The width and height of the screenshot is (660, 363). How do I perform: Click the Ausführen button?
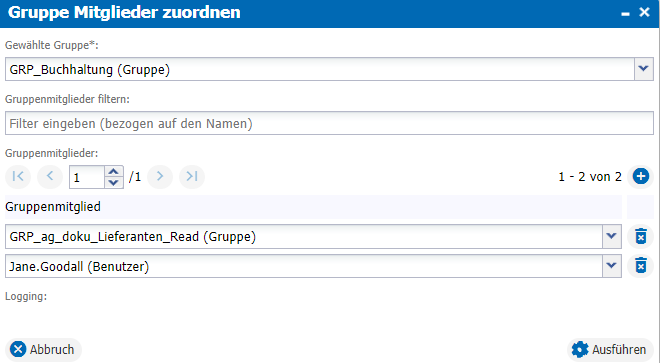pyautogui.click(x=610, y=350)
